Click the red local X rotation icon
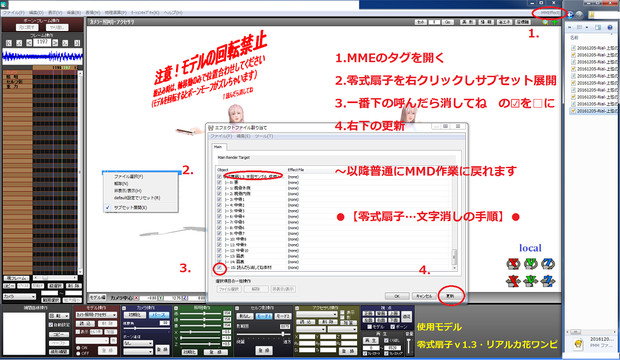Screen dimensions: 620x361 click(x=513, y=263)
